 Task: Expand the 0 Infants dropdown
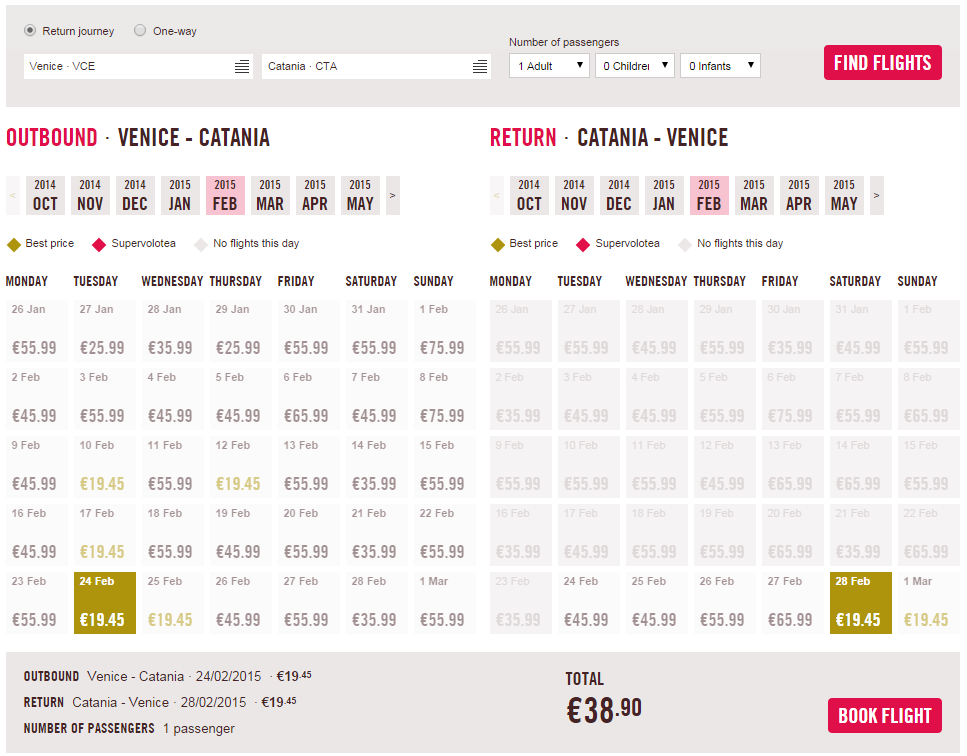pyautogui.click(x=720, y=65)
